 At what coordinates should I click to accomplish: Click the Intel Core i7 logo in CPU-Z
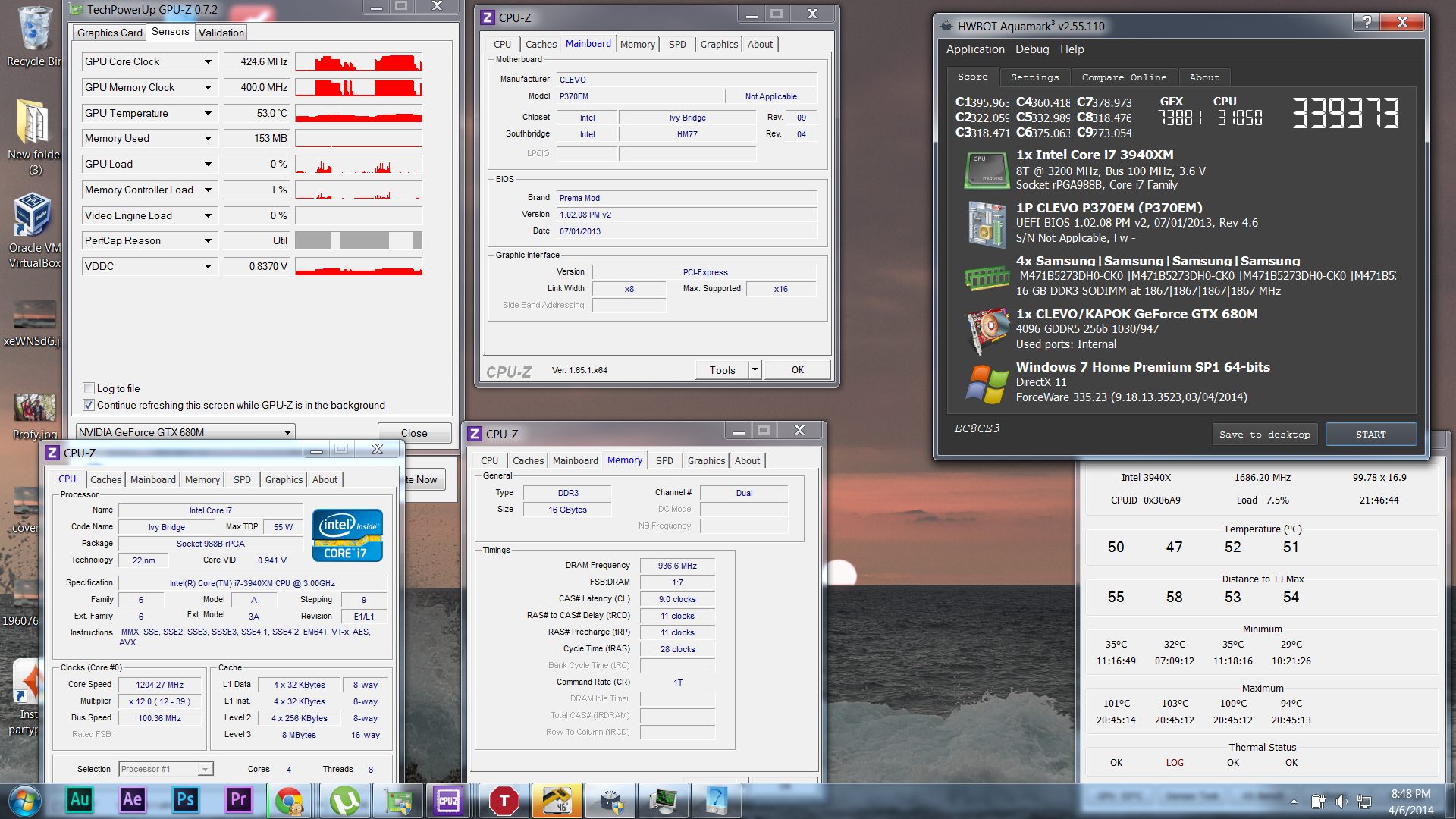[347, 535]
